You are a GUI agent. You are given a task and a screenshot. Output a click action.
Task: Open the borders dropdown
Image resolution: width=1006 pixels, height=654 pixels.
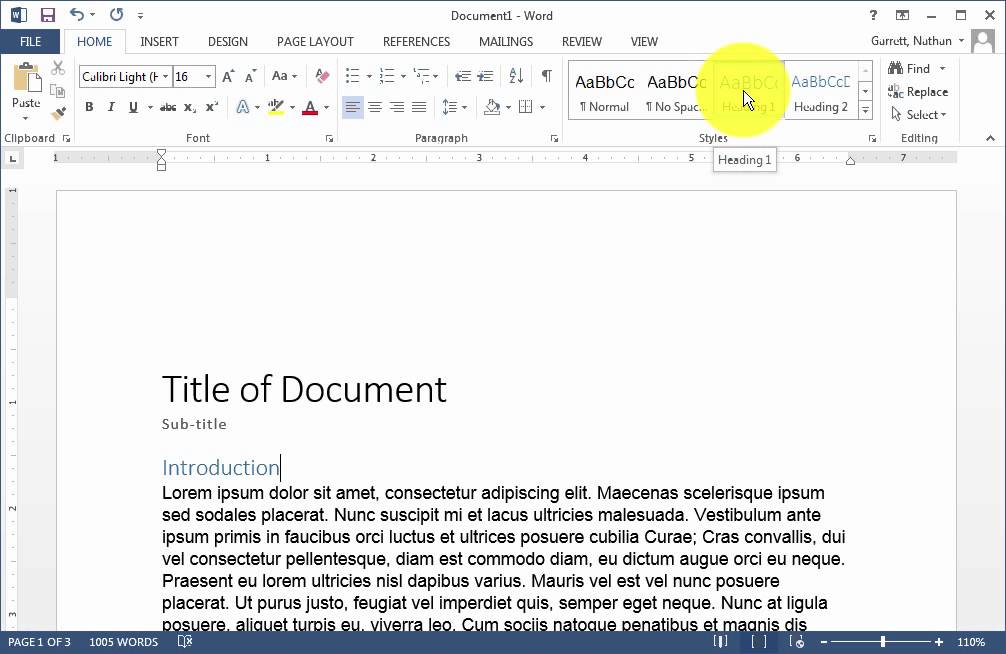pyautogui.click(x=542, y=107)
